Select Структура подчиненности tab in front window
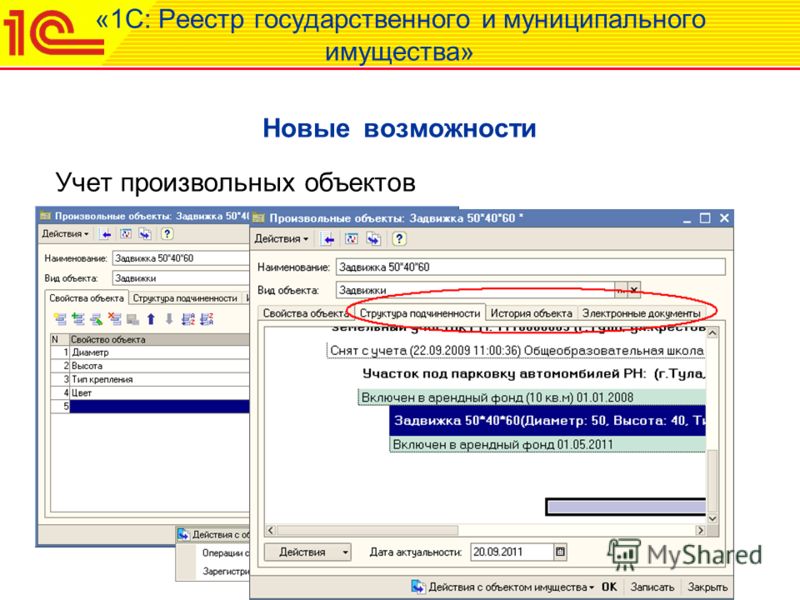 tap(419, 313)
